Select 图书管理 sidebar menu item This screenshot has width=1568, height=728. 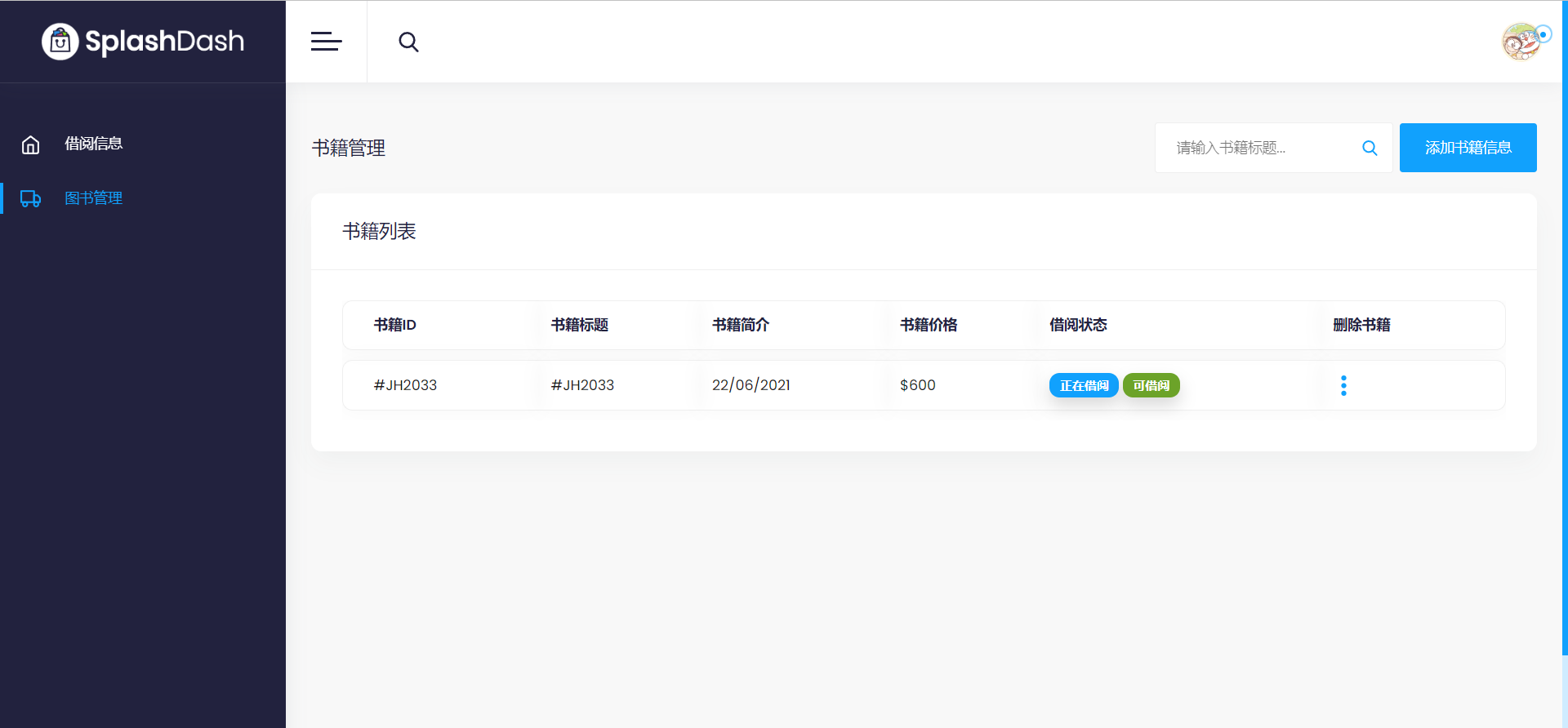point(94,198)
